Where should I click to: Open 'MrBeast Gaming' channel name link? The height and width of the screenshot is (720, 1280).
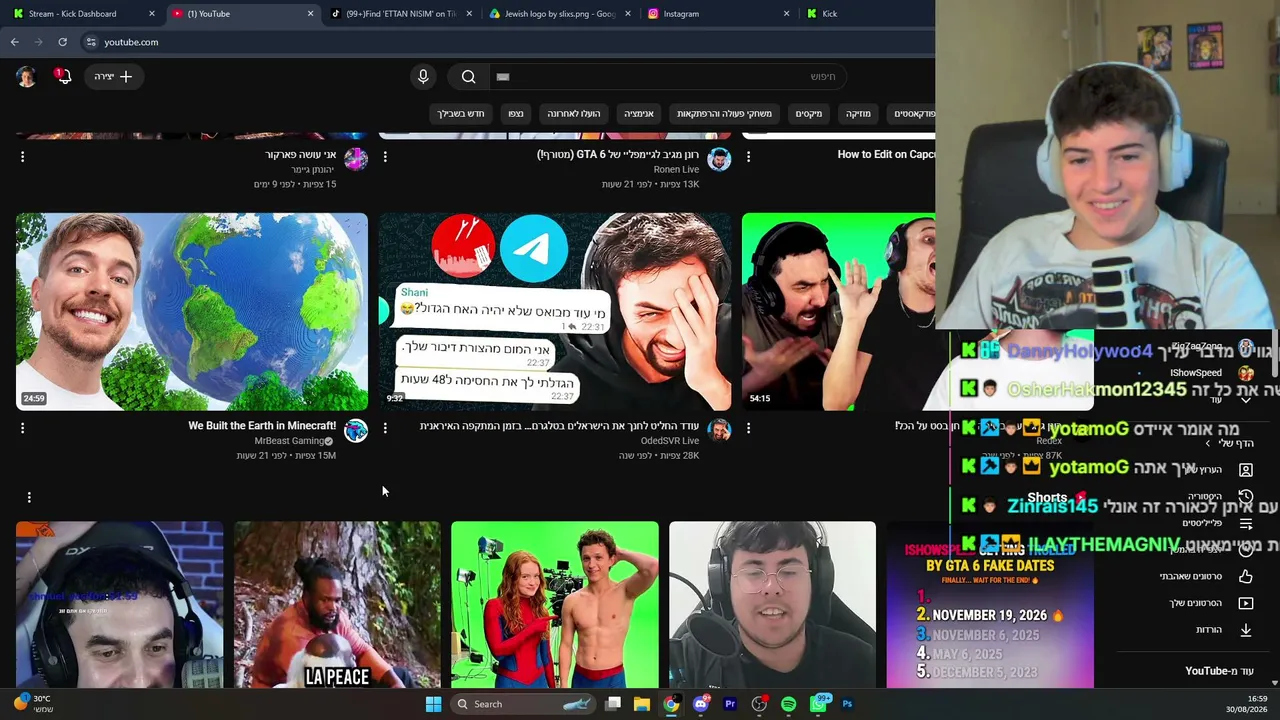[288, 441]
